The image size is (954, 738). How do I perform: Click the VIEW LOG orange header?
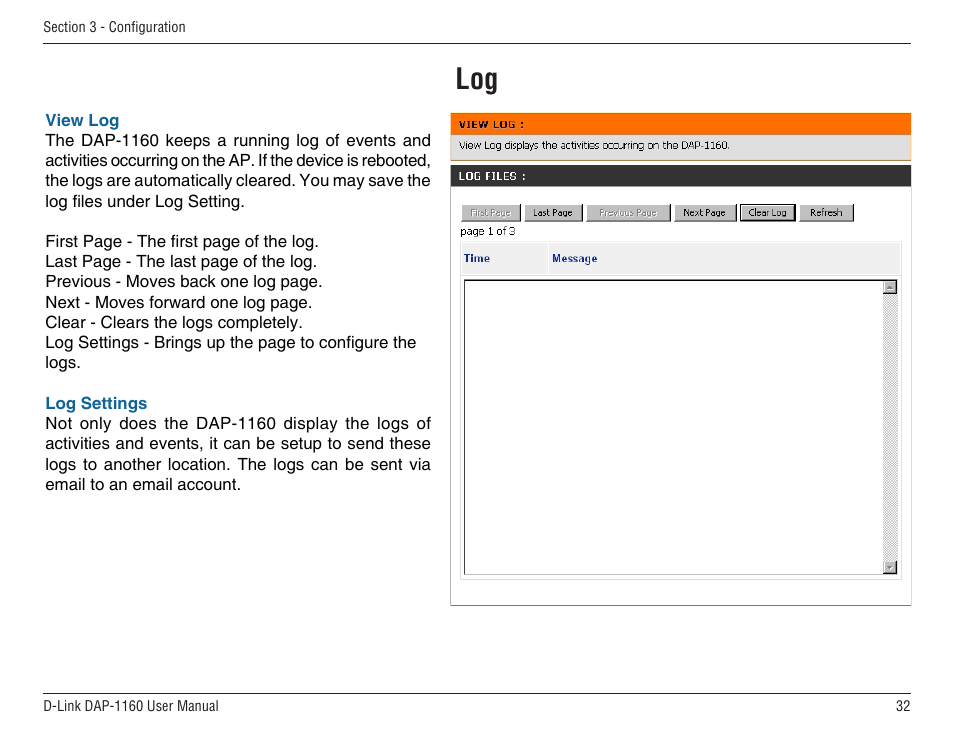click(x=680, y=124)
